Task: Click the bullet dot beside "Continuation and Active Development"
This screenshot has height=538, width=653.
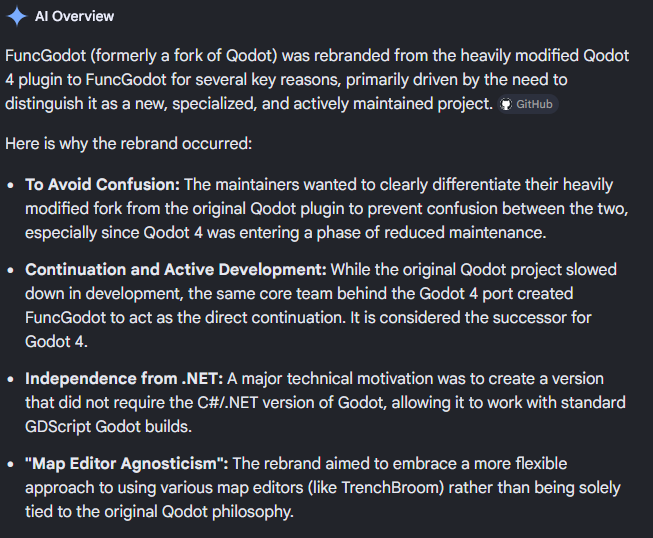Action: tap(11, 271)
